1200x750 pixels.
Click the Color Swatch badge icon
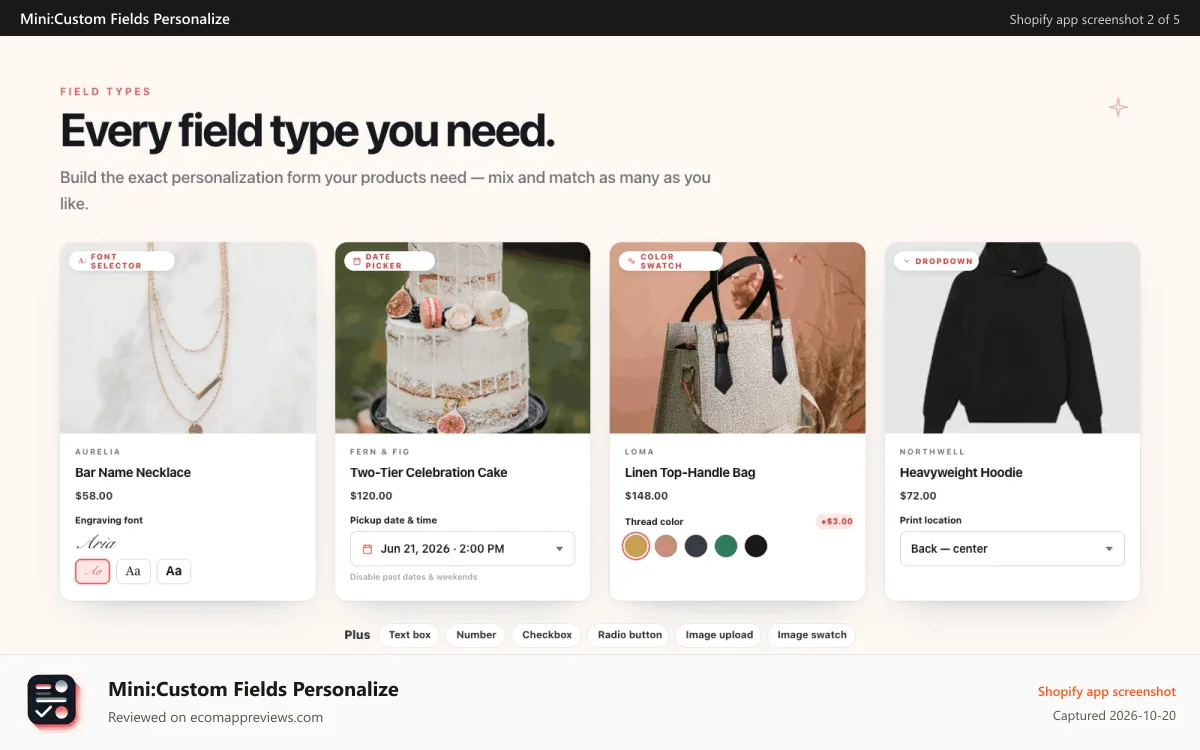[631, 261]
